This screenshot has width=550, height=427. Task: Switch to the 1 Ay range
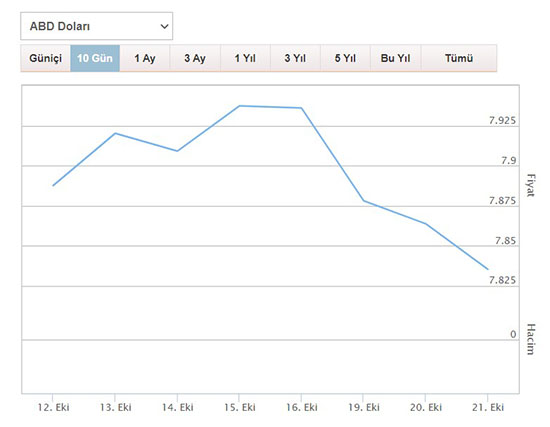click(x=145, y=58)
